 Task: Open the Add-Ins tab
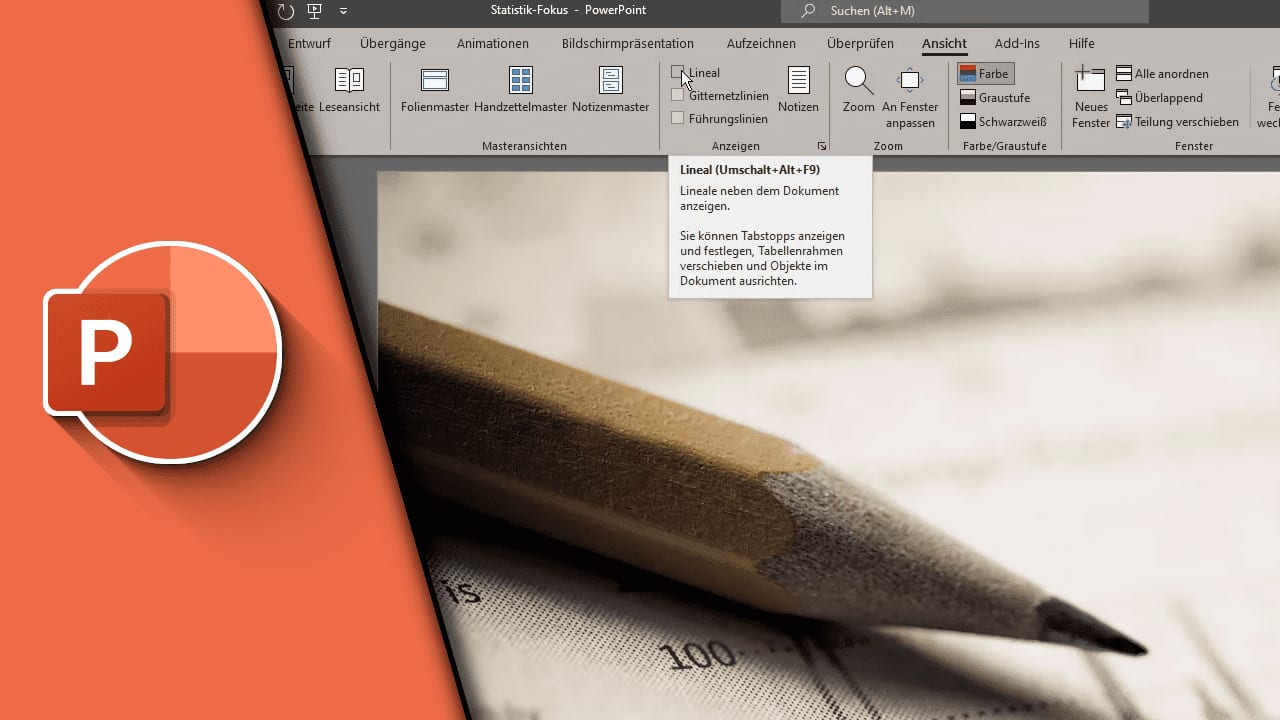point(1017,44)
